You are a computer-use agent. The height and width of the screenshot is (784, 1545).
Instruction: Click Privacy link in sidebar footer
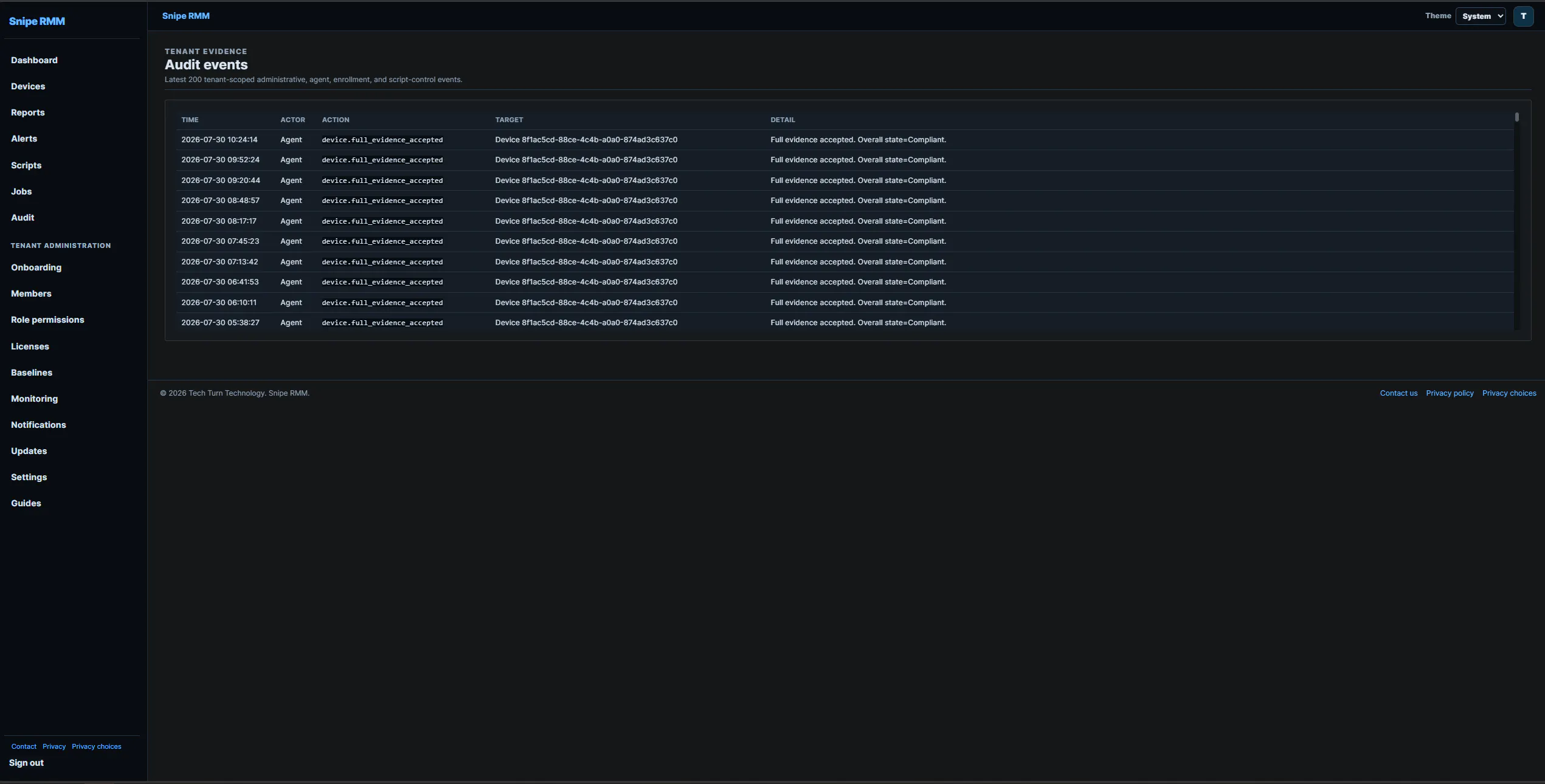54,746
